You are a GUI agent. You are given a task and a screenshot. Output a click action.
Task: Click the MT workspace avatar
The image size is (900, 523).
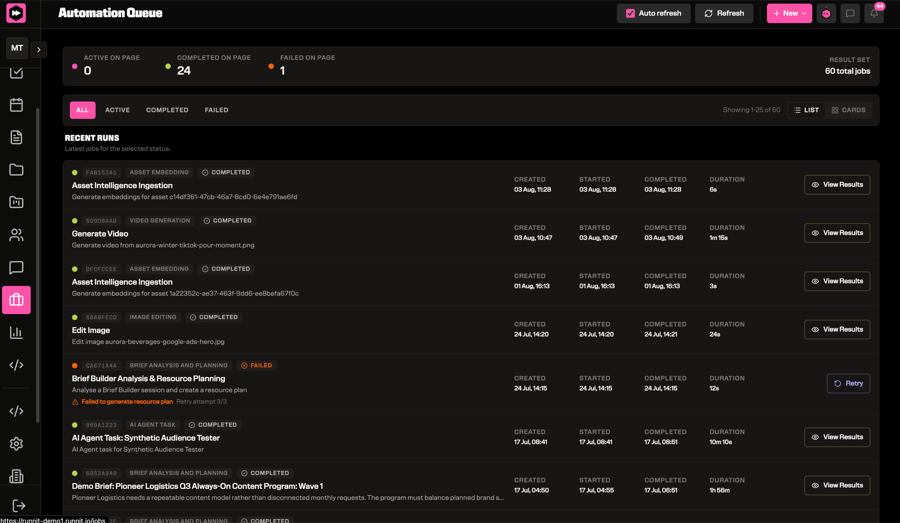coord(17,48)
